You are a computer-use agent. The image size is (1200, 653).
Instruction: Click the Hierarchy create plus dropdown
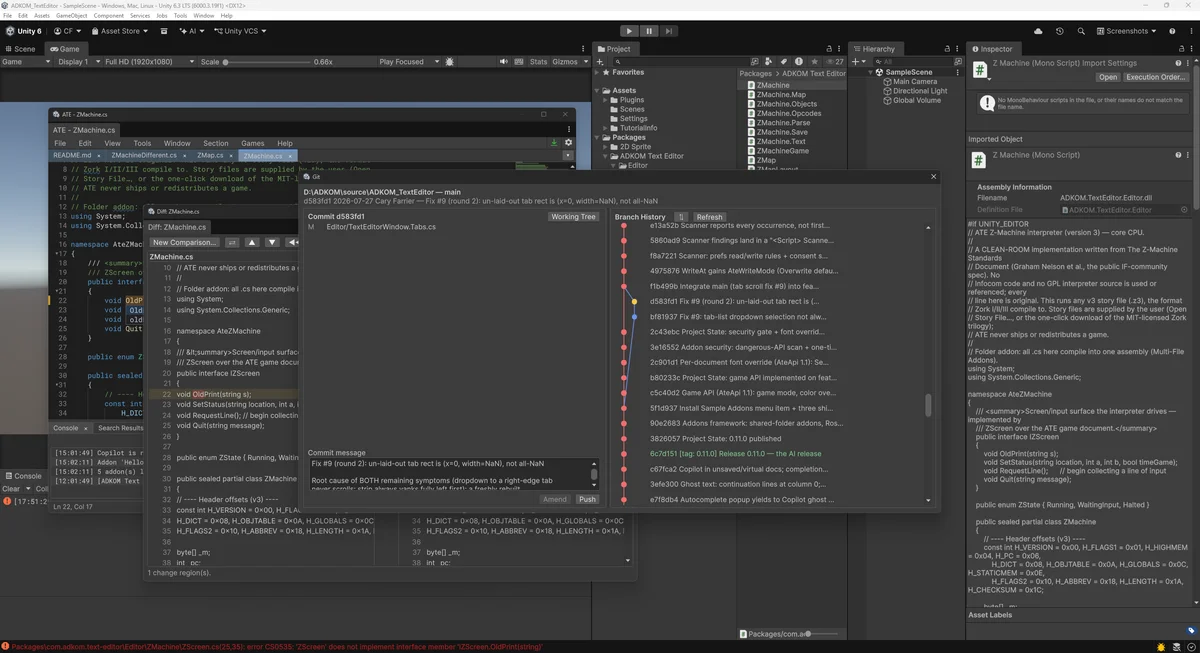click(x=859, y=62)
